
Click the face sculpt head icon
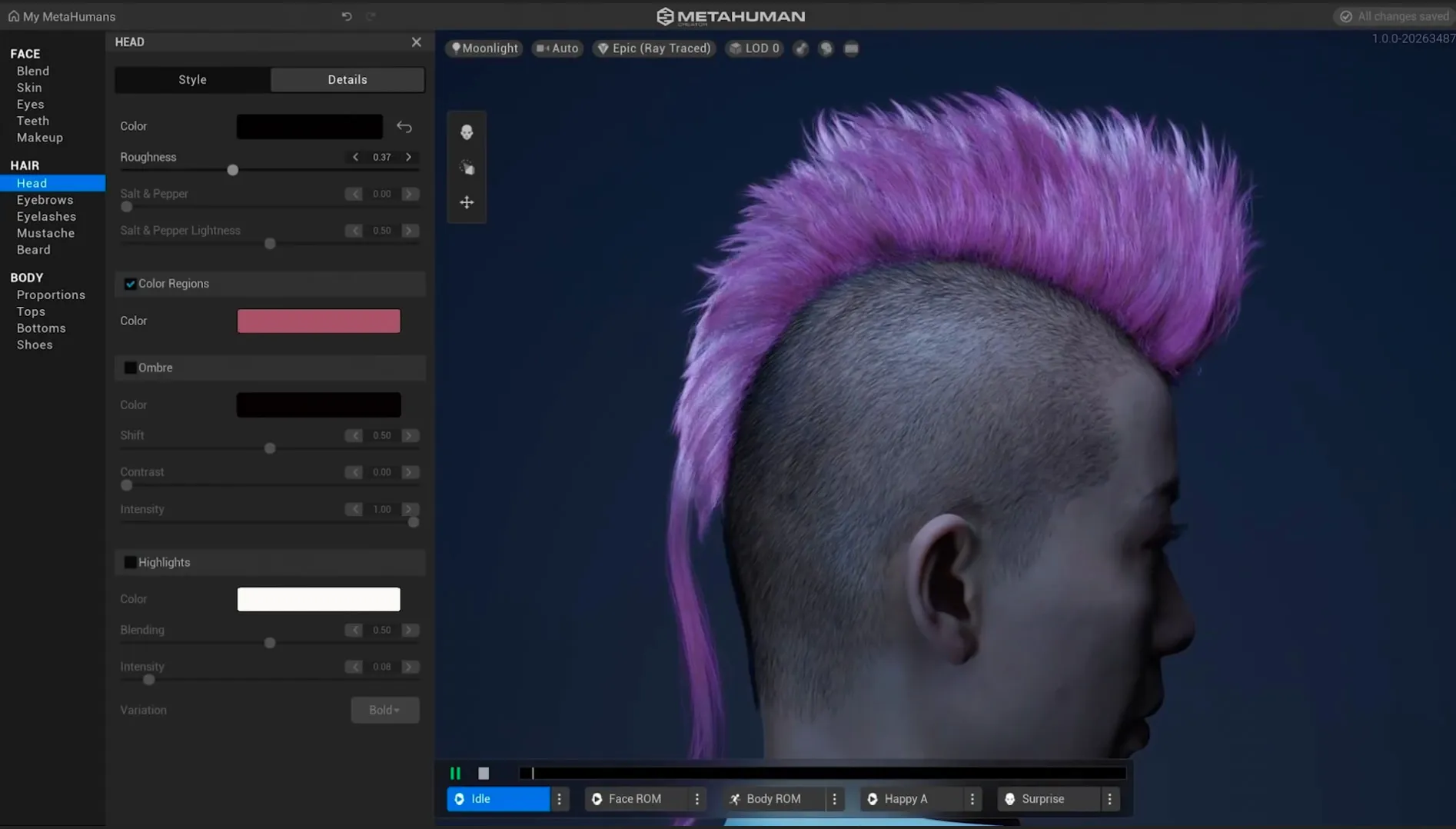pos(467,132)
